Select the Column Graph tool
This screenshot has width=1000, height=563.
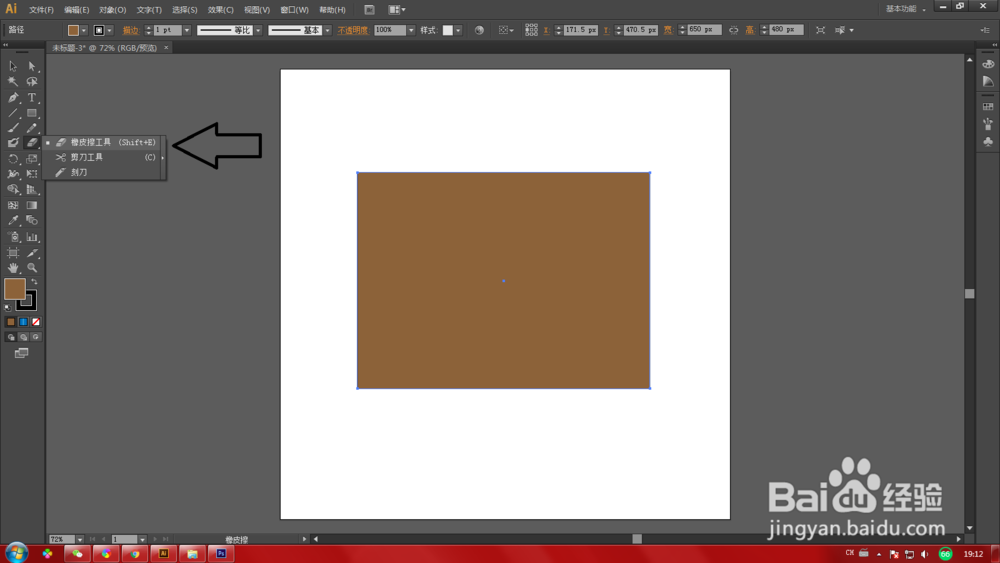32,237
